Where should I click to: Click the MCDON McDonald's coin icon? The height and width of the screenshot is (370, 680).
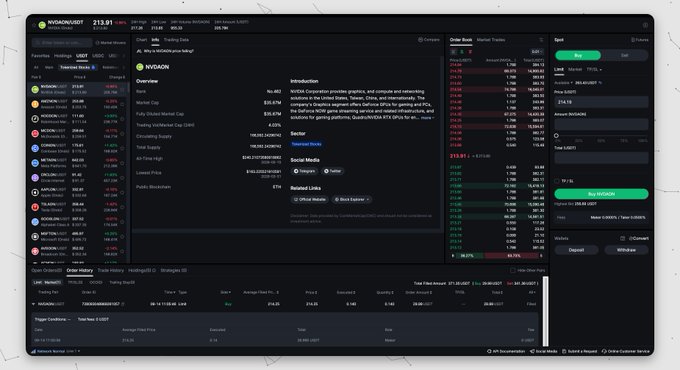pyautogui.click(x=35, y=134)
